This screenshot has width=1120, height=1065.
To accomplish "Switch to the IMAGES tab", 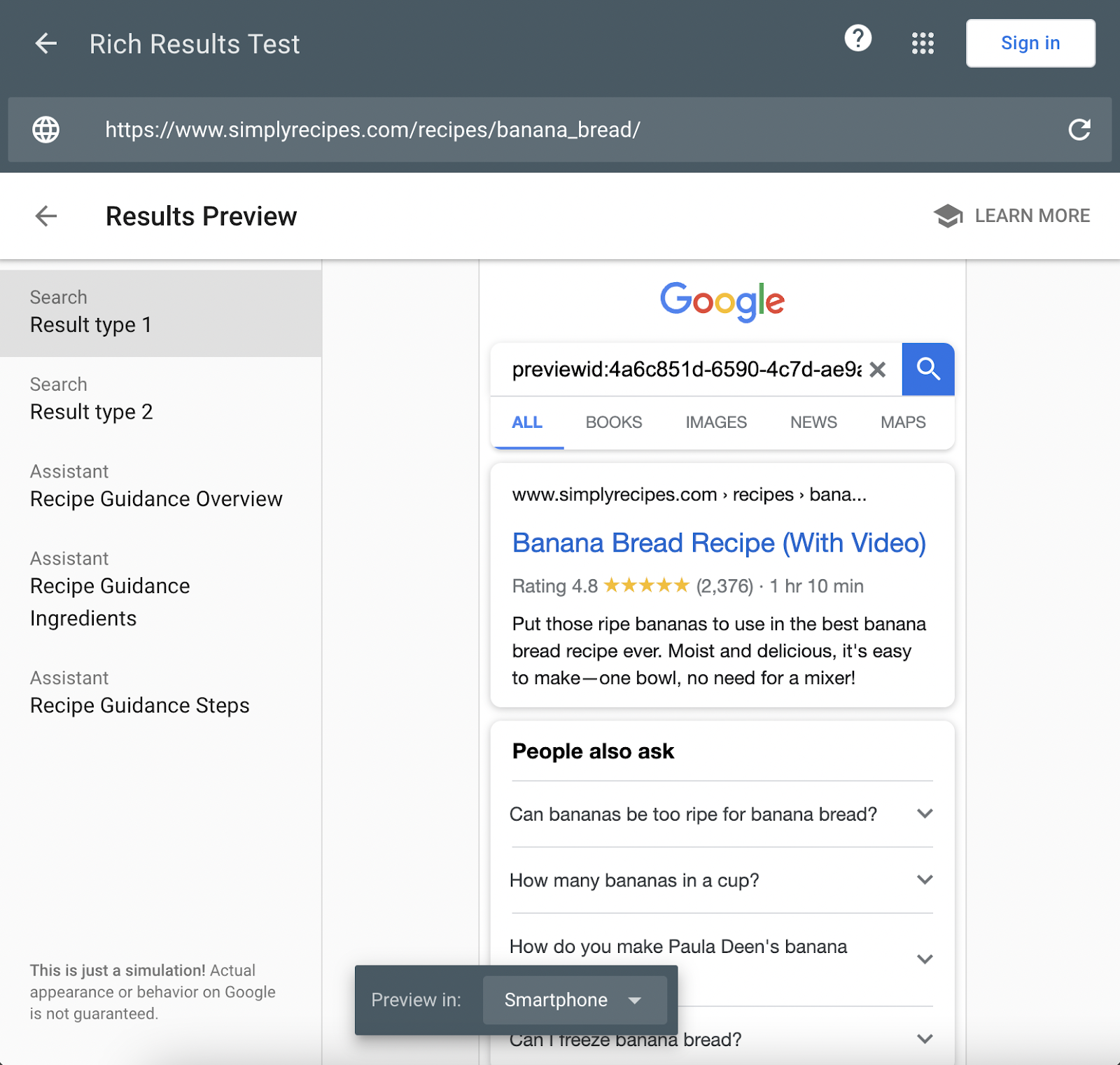I will click(x=716, y=422).
